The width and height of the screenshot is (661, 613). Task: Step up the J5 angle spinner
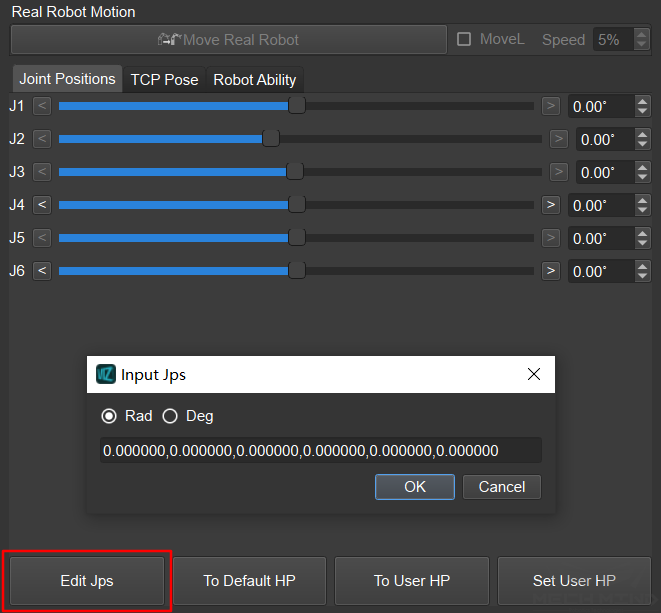coord(642,233)
